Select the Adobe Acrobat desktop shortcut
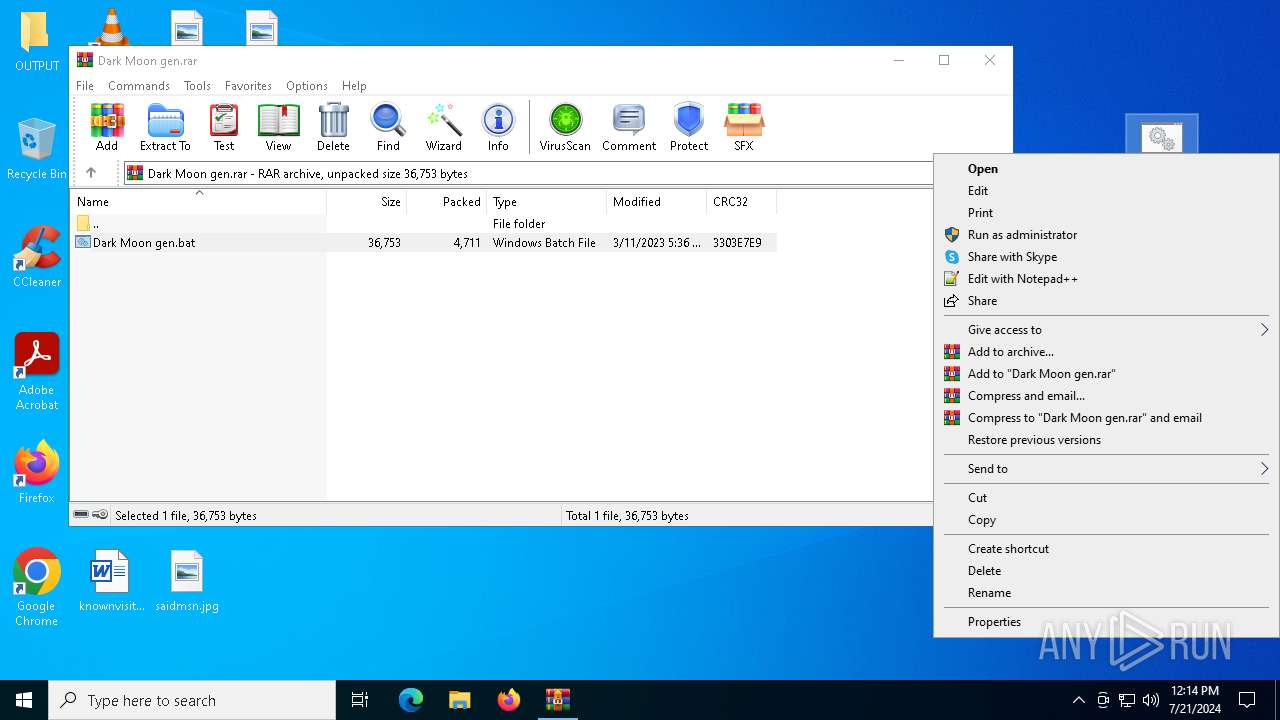The image size is (1280, 720). [37, 371]
